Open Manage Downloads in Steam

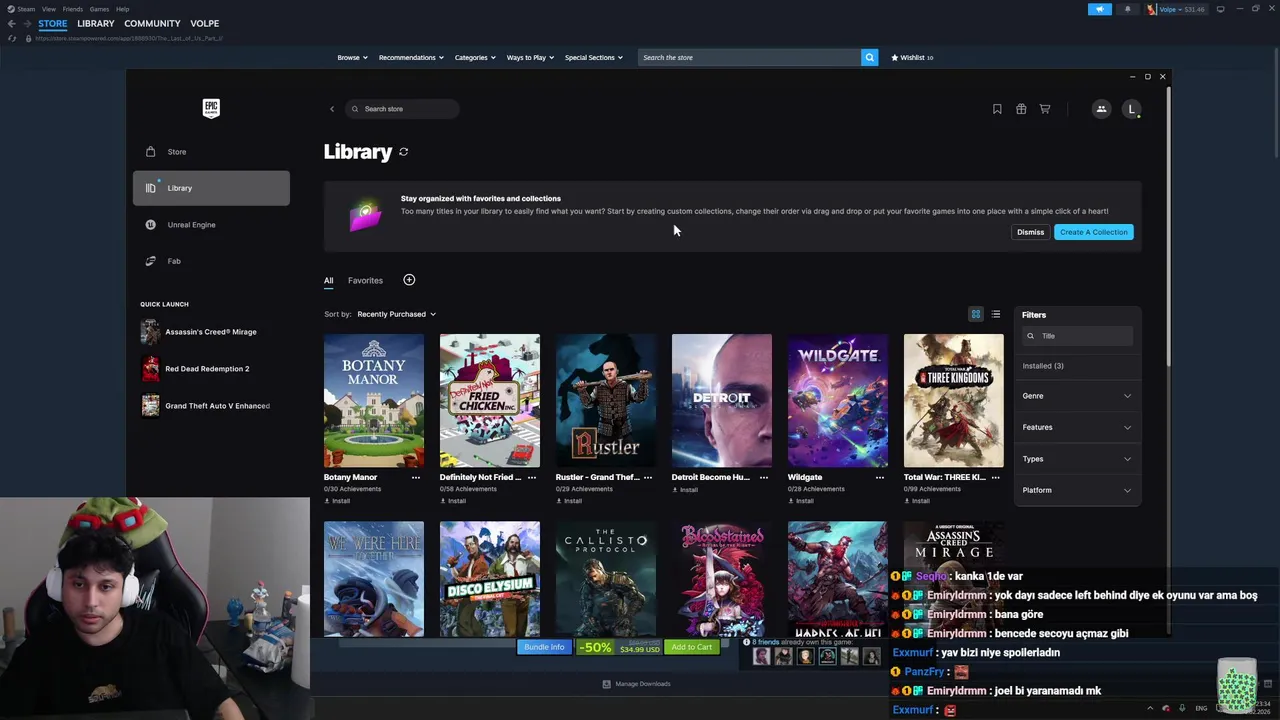point(636,684)
